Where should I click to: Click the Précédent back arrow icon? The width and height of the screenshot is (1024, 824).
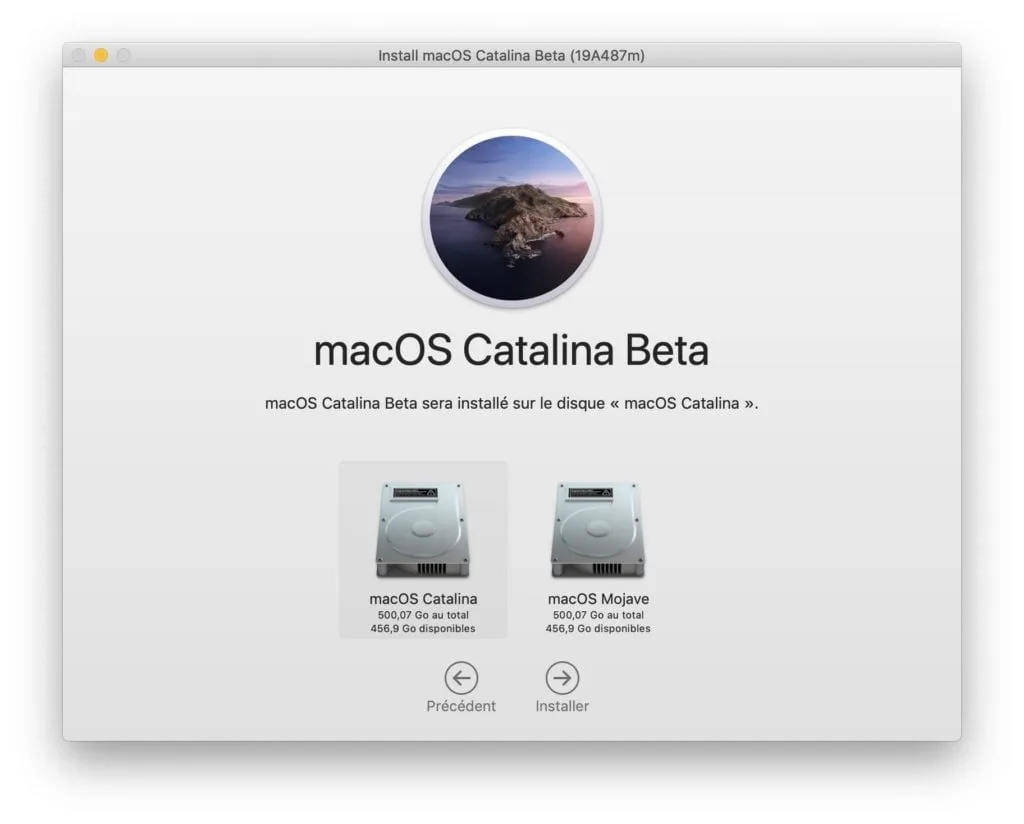click(461, 678)
